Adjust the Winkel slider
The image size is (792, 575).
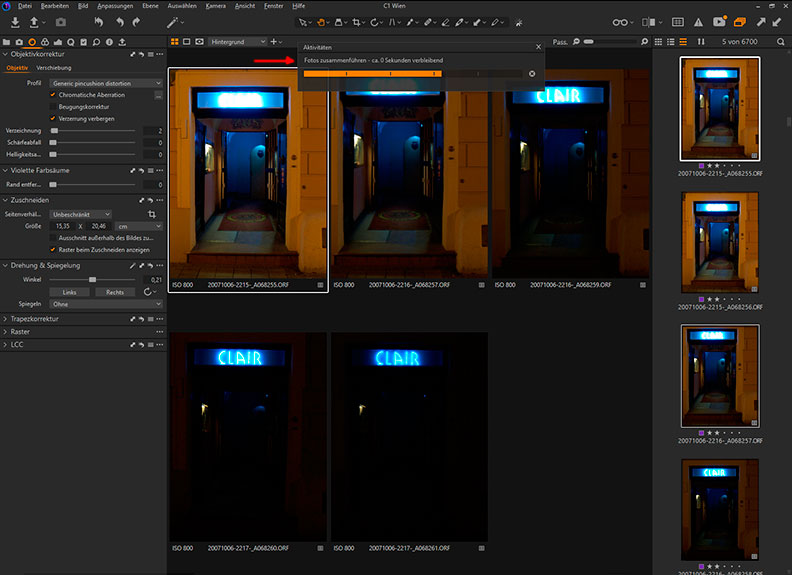92,279
